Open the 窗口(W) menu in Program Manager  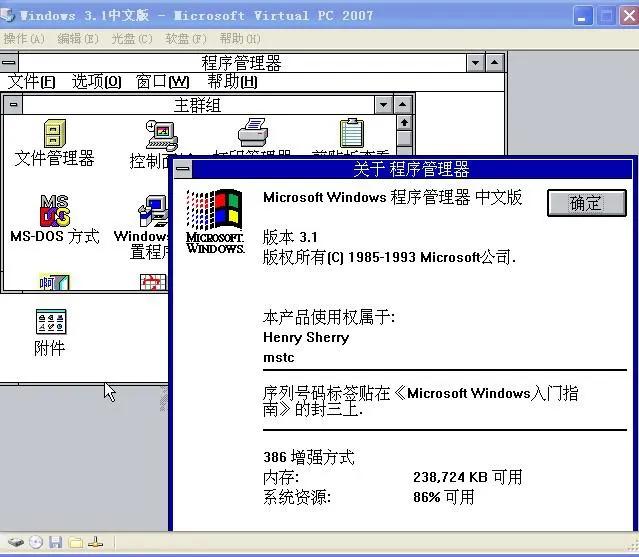click(x=163, y=81)
